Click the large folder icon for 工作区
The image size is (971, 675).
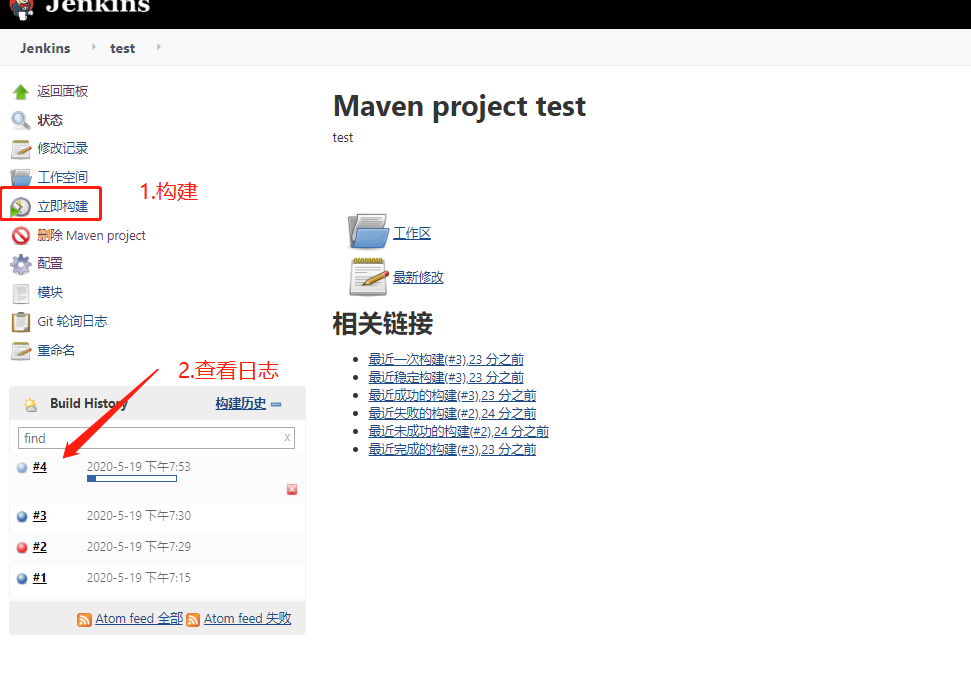368,231
